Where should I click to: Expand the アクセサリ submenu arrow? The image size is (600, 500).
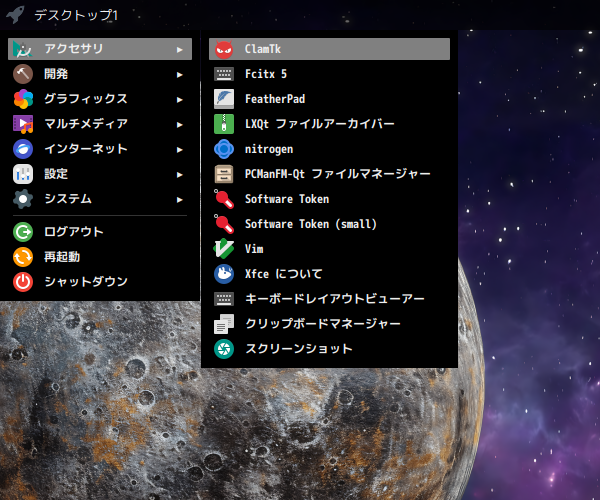[179, 49]
